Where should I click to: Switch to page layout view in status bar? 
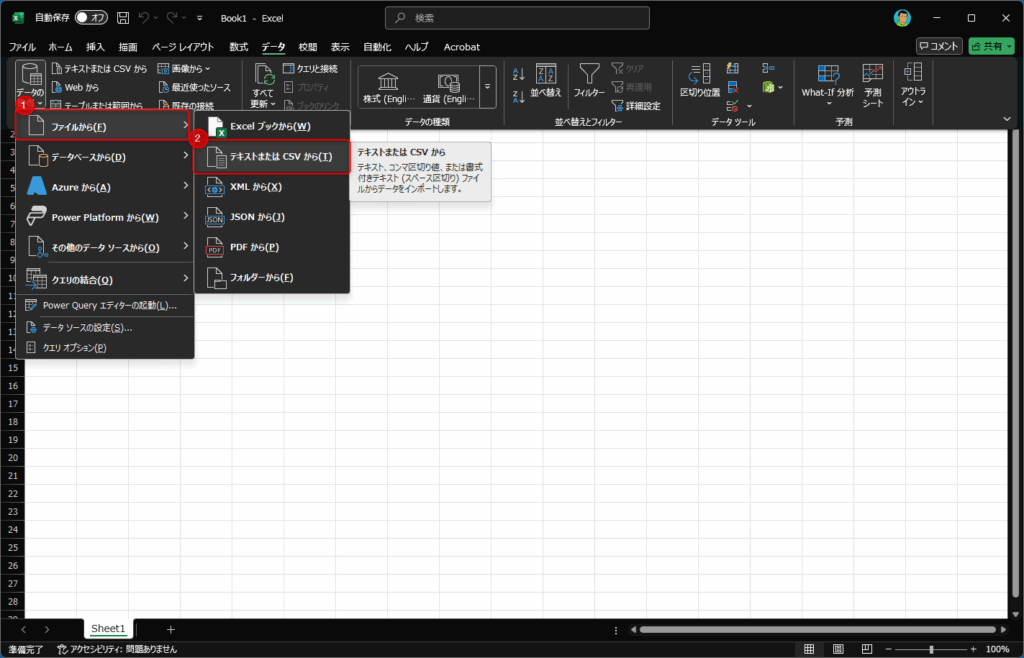[x=835, y=649]
